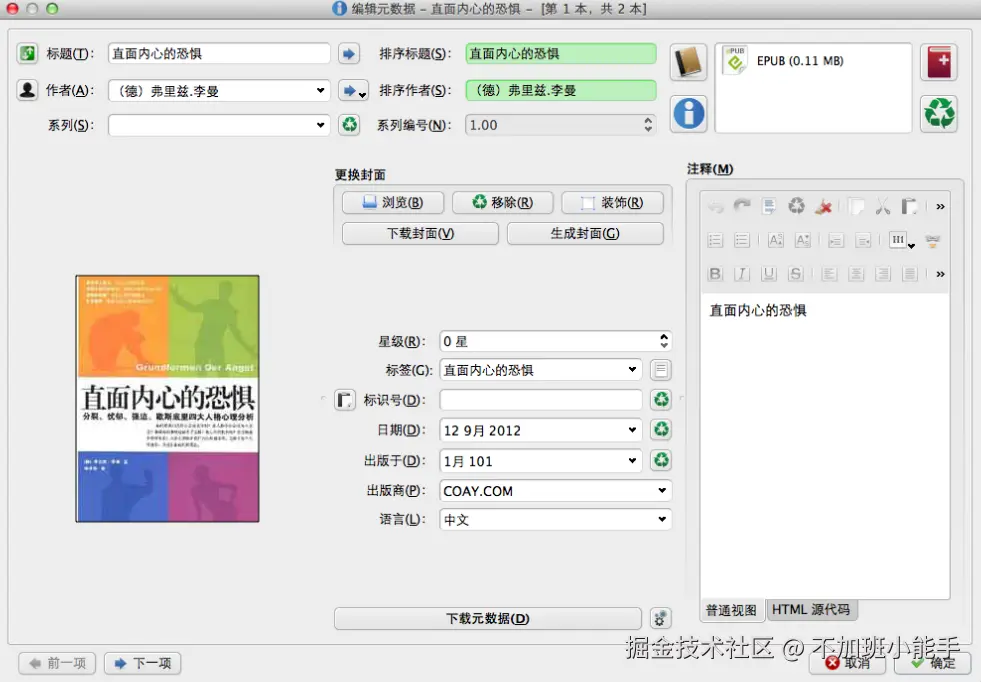Adjust the 星级 rating stepper
Viewport: 981px width, 682px height.
pyautogui.click(x=664, y=341)
